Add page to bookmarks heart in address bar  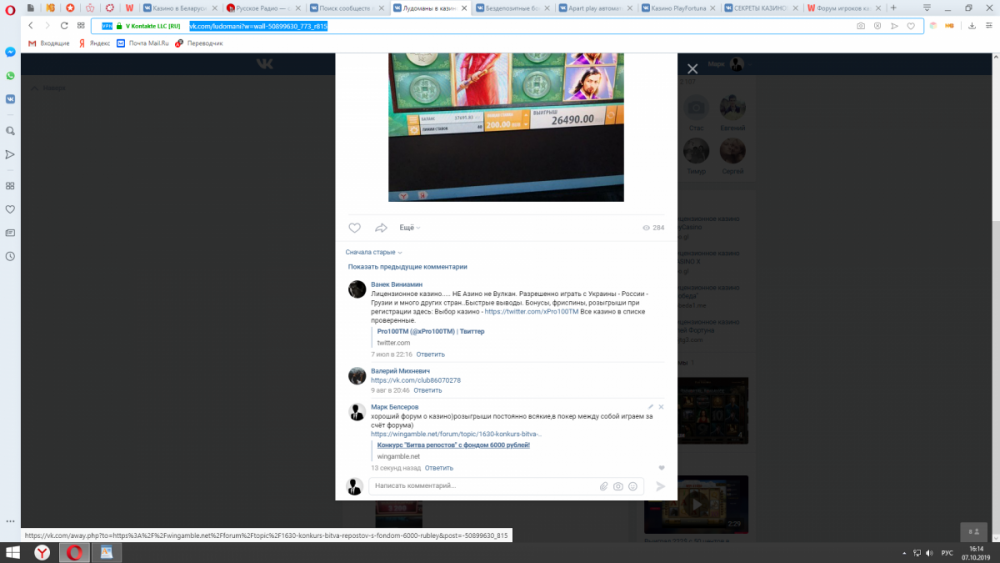tap(911, 26)
